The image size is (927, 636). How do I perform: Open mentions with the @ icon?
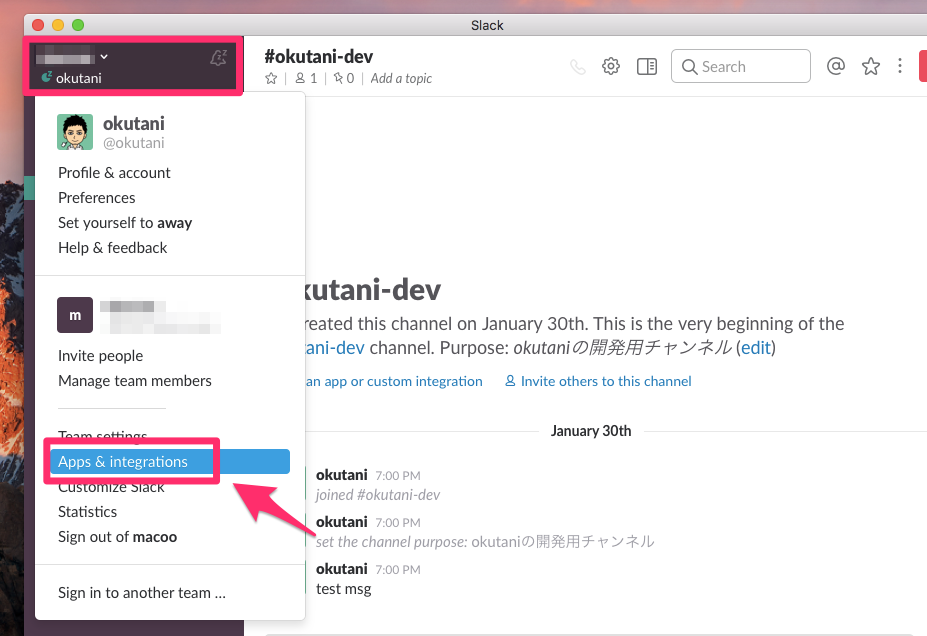point(835,66)
